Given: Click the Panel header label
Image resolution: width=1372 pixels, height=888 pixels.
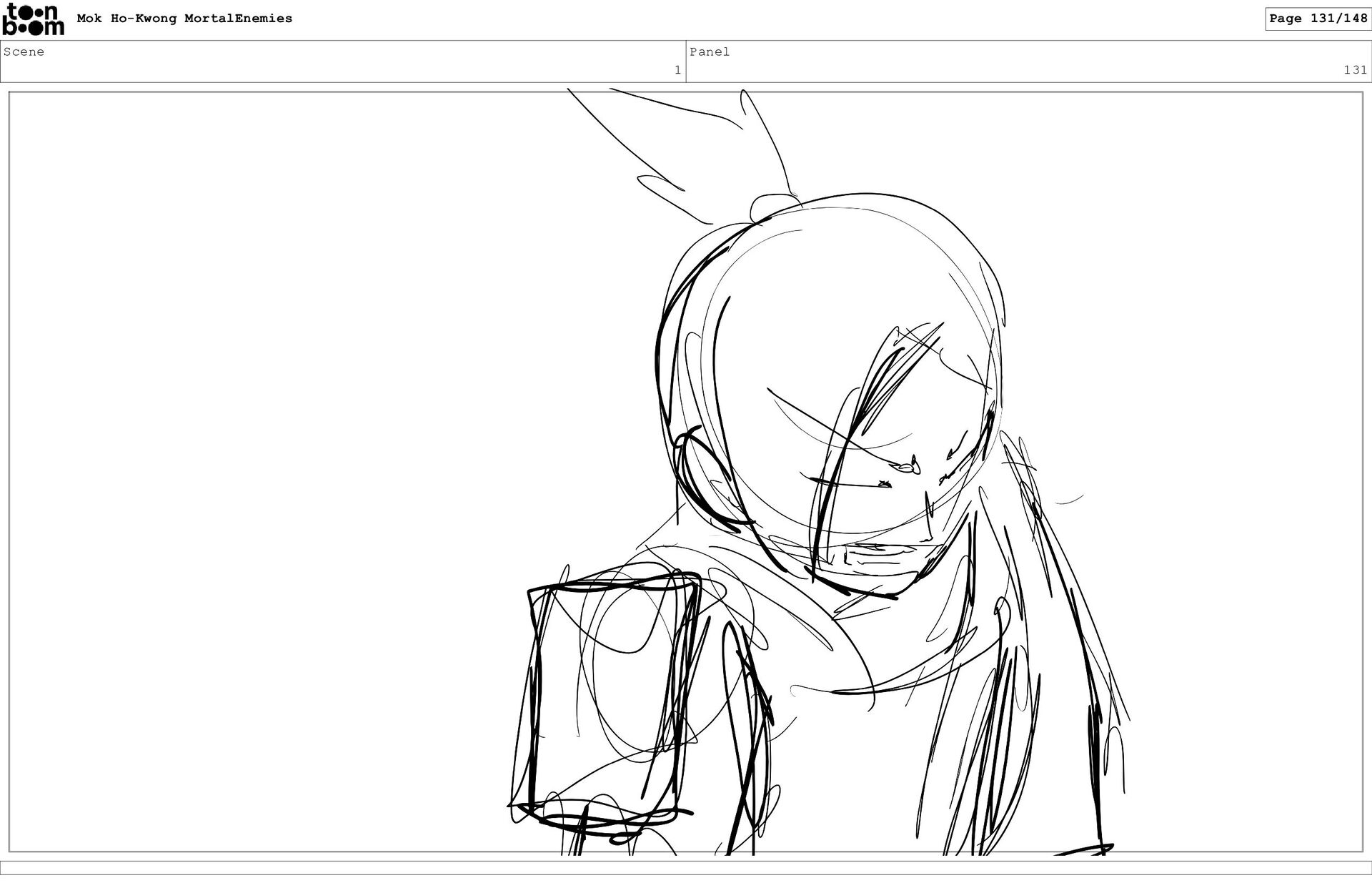Looking at the screenshot, I should [x=709, y=51].
